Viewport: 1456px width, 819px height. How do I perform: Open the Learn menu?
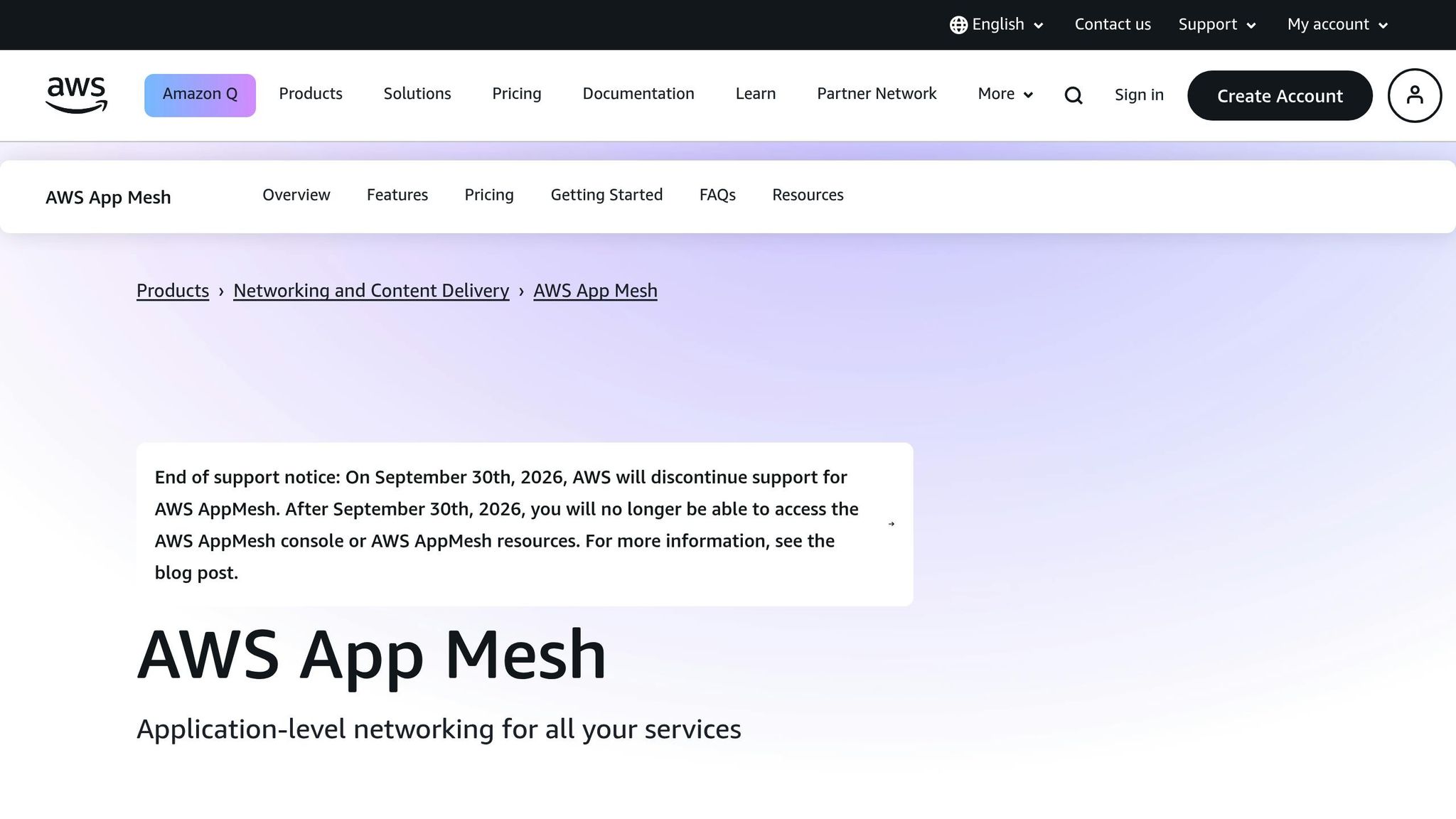coord(756,94)
